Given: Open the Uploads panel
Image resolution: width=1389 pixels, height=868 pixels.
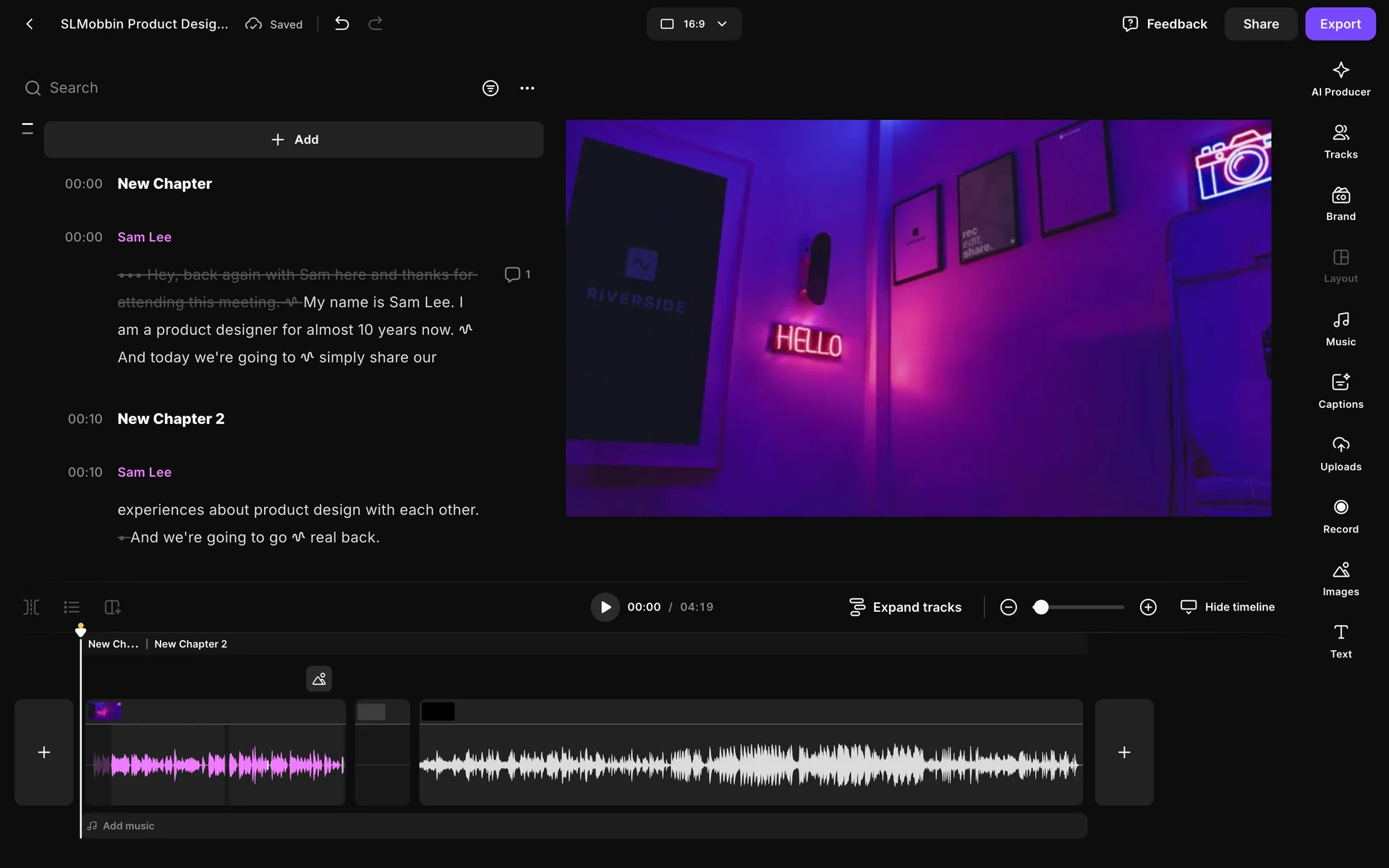Looking at the screenshot, I should pyautogui.click(x=1341, y=454).
